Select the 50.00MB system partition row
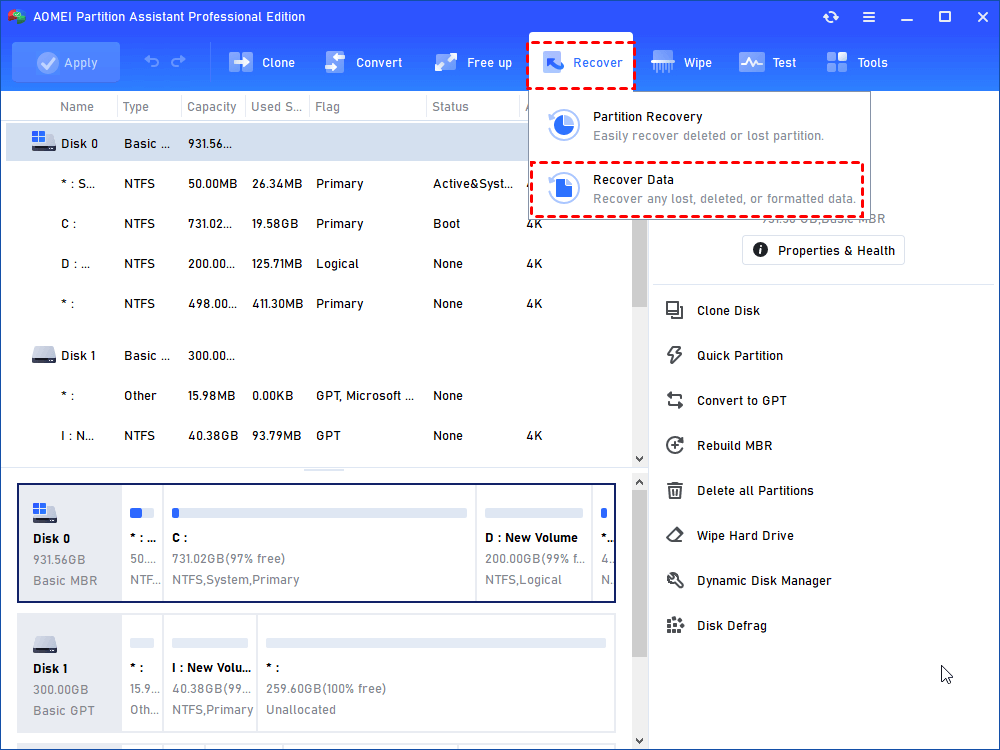Screen dimensions: 1000x750 (x=267, y=184)
